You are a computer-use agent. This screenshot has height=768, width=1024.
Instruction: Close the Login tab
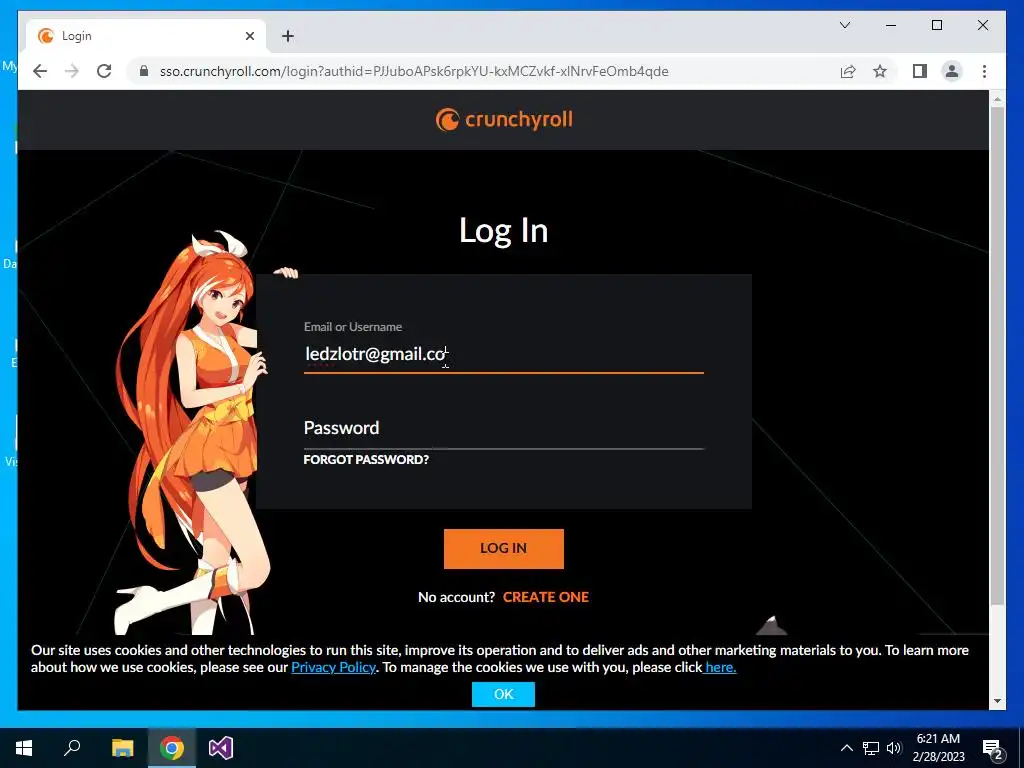249,36
